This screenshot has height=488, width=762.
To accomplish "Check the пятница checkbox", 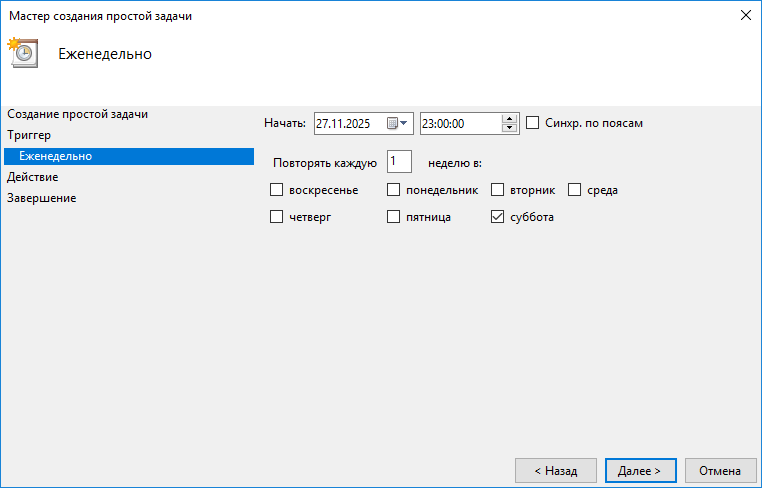I will coord(393,216).
